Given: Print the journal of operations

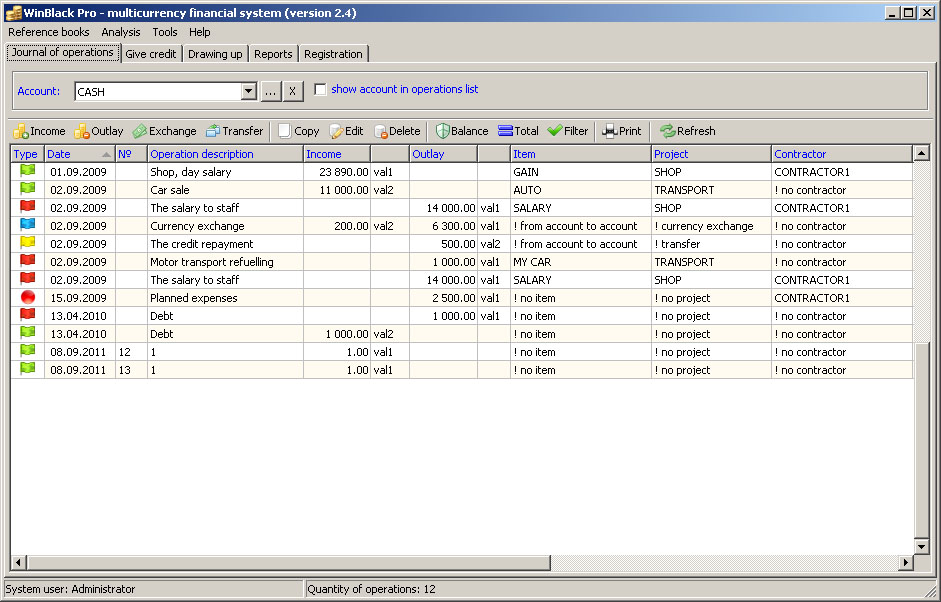Looking at the screenshot, I should (x=621, y=131).
